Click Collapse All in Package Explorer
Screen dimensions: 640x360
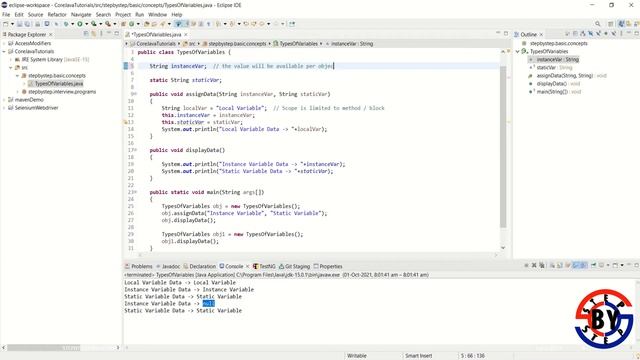pos(86,34)
